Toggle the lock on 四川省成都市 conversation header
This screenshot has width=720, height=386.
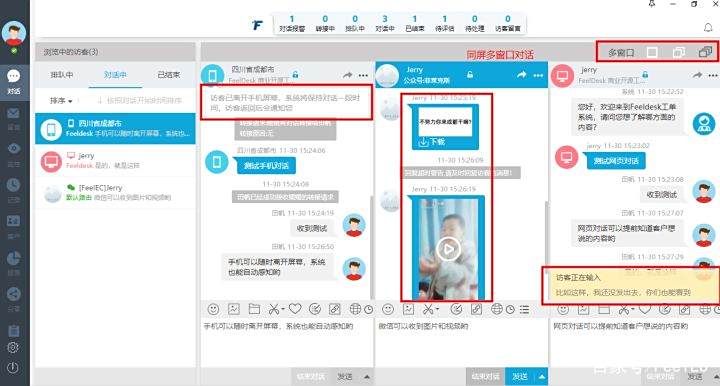pyautogui.click(x=295, y=74)
